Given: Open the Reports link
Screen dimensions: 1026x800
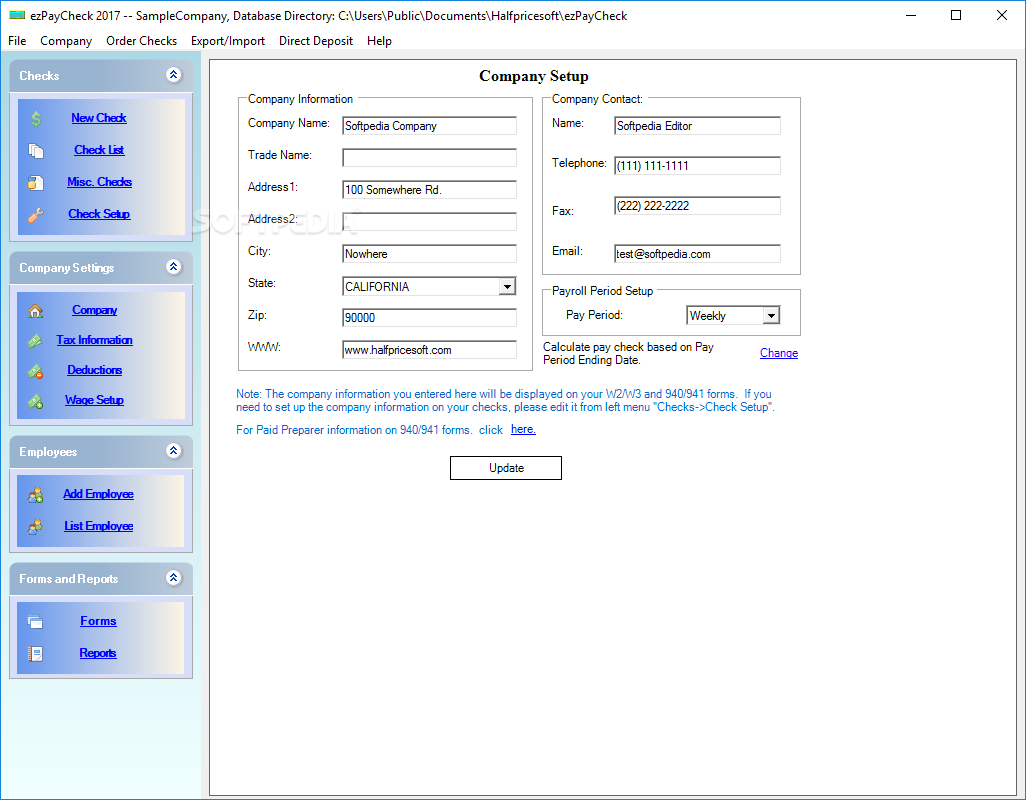Looking at the screenshot, I should tap(98, 653).
